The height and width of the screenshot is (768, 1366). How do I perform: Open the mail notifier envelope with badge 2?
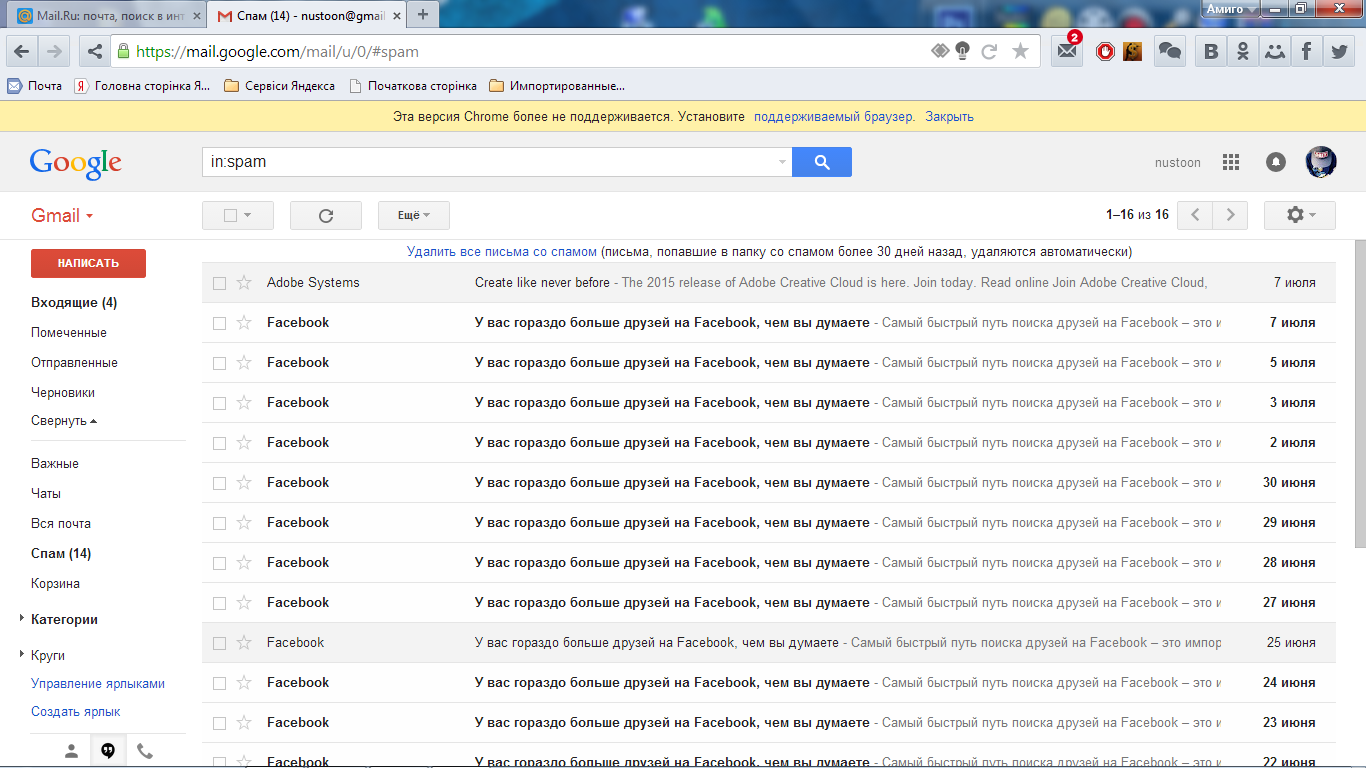[1068, 51]
